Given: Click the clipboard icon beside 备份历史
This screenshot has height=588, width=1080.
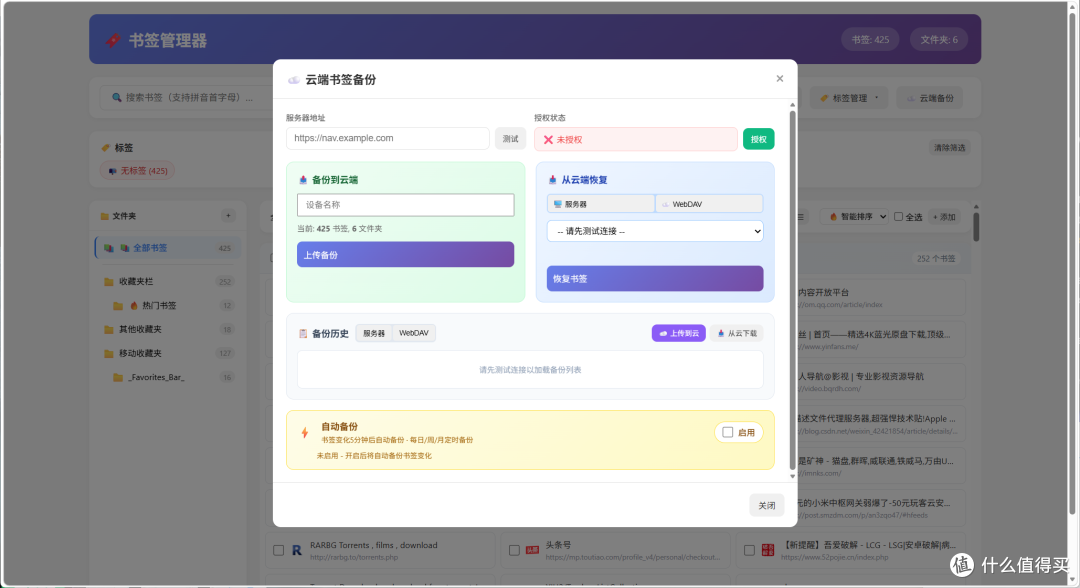Looking at the screenshot, I should [x=303, y=333].
